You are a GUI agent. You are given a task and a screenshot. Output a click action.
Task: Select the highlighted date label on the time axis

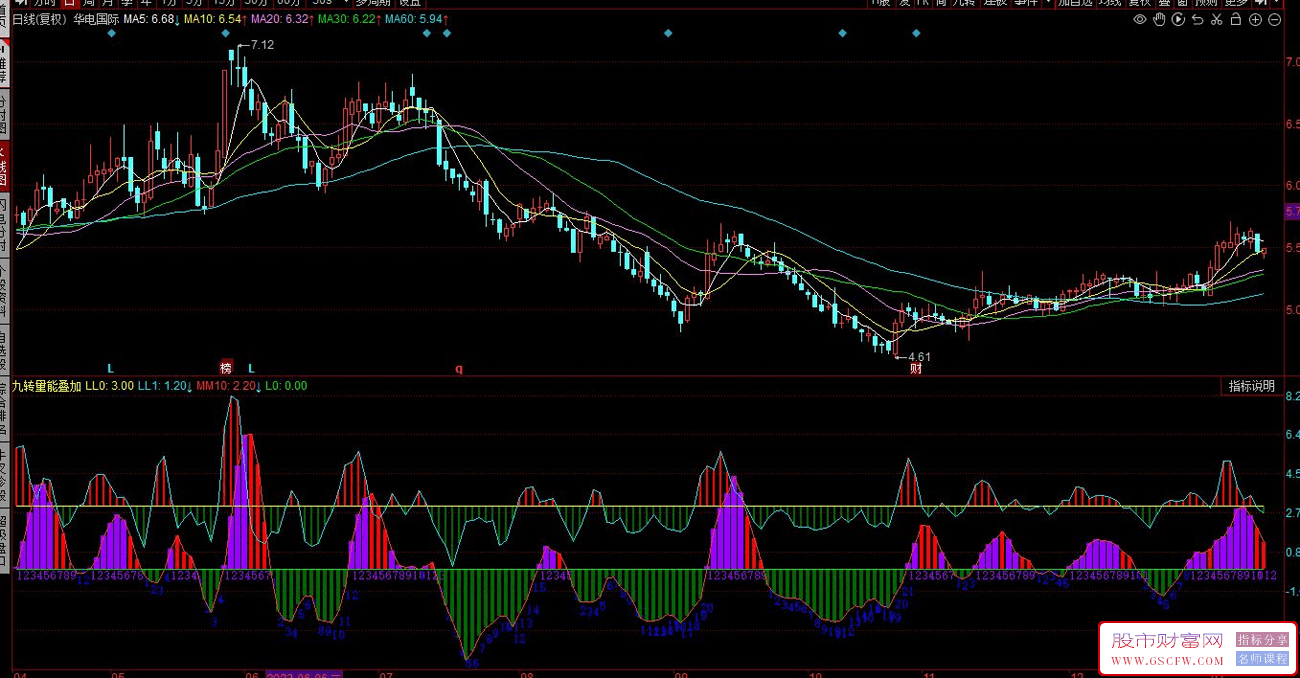point(304,674)
